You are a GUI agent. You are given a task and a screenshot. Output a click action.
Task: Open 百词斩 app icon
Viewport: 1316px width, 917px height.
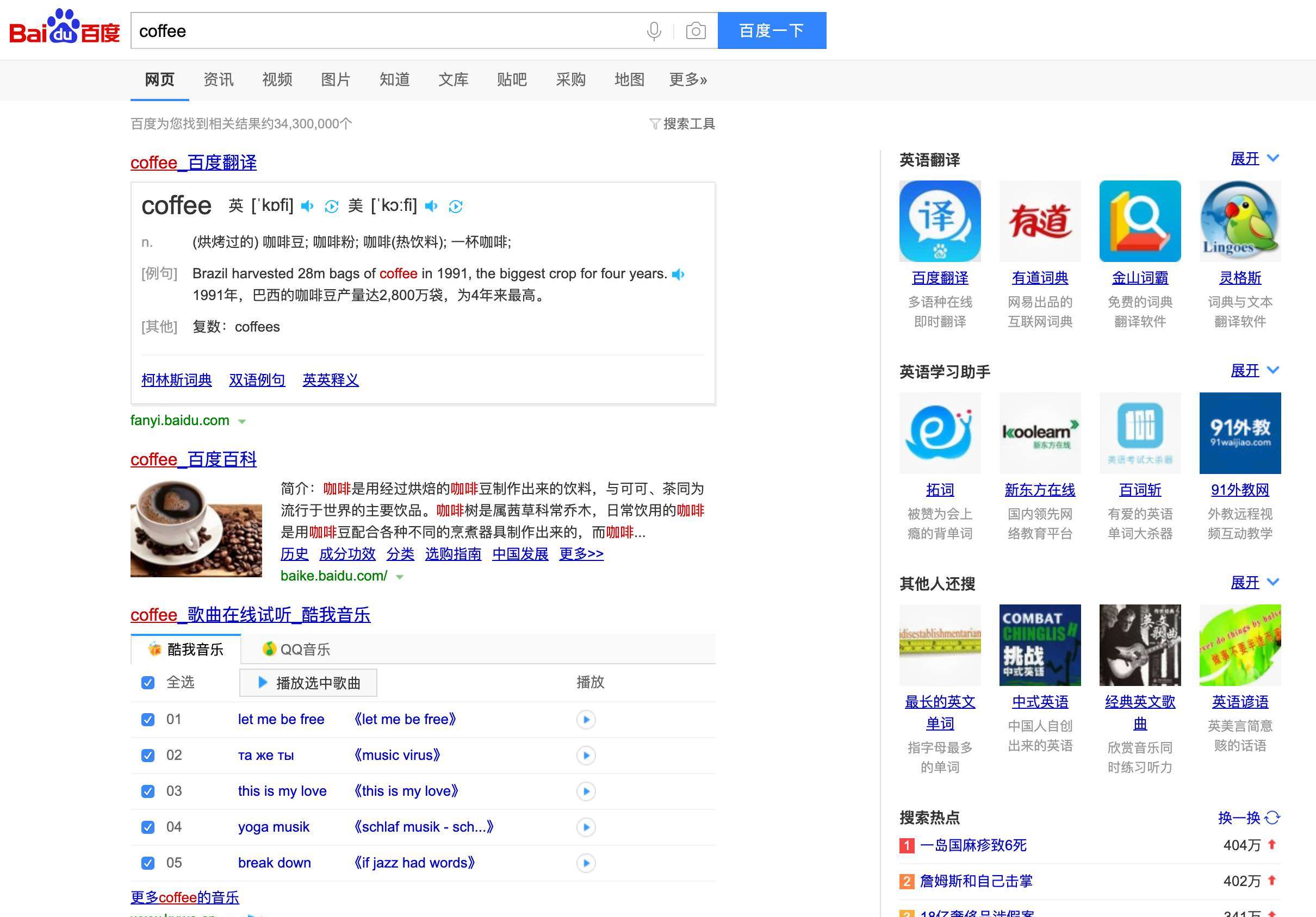[1140, 433]
